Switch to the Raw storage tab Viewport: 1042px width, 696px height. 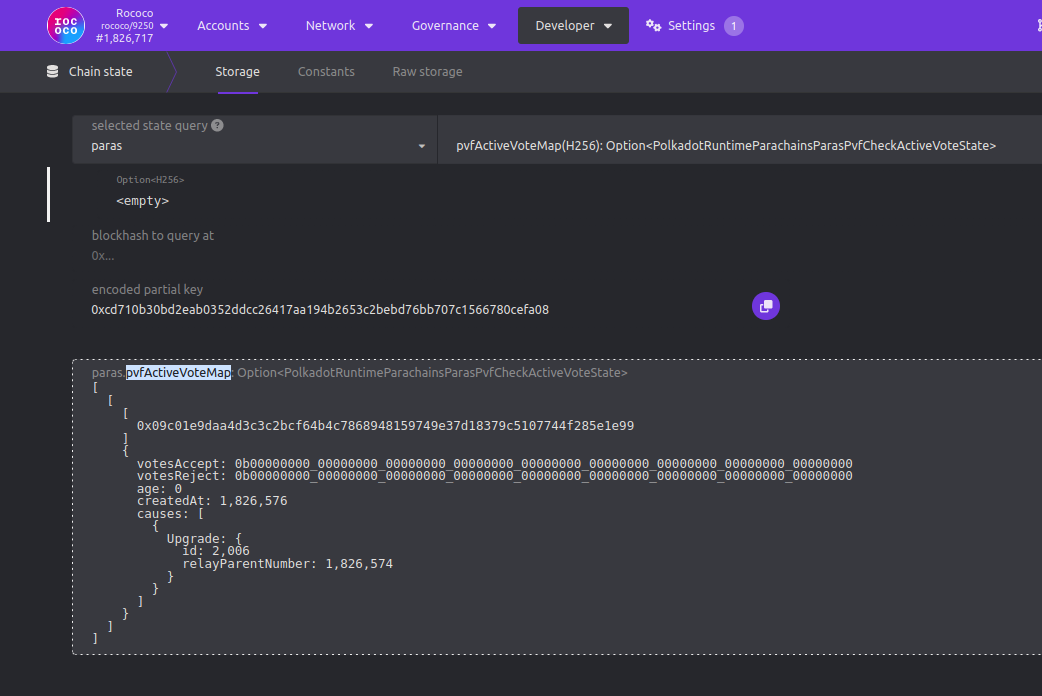point(427,71)
